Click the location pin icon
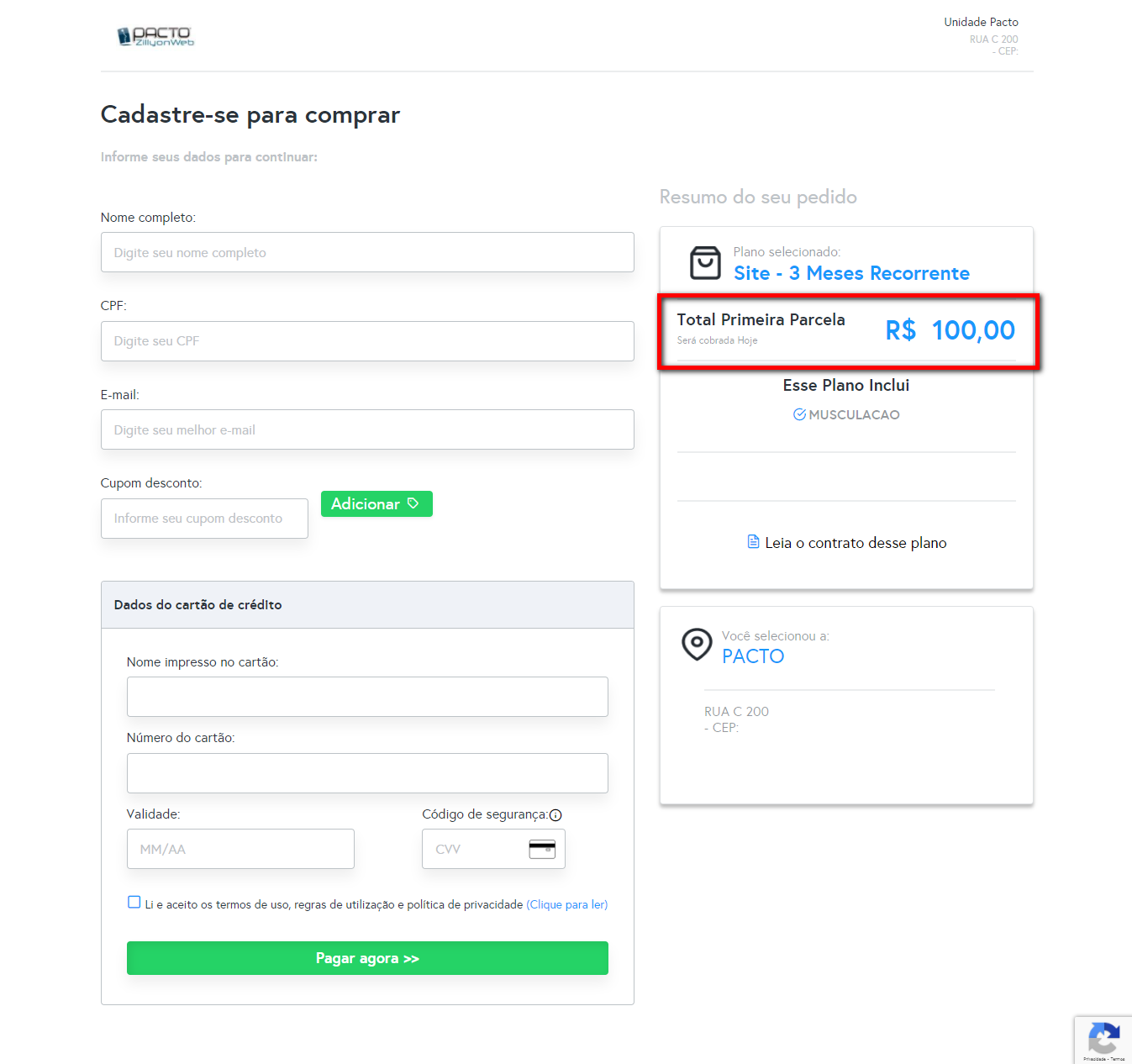The image size is (1132, 1064). (697, 645)
